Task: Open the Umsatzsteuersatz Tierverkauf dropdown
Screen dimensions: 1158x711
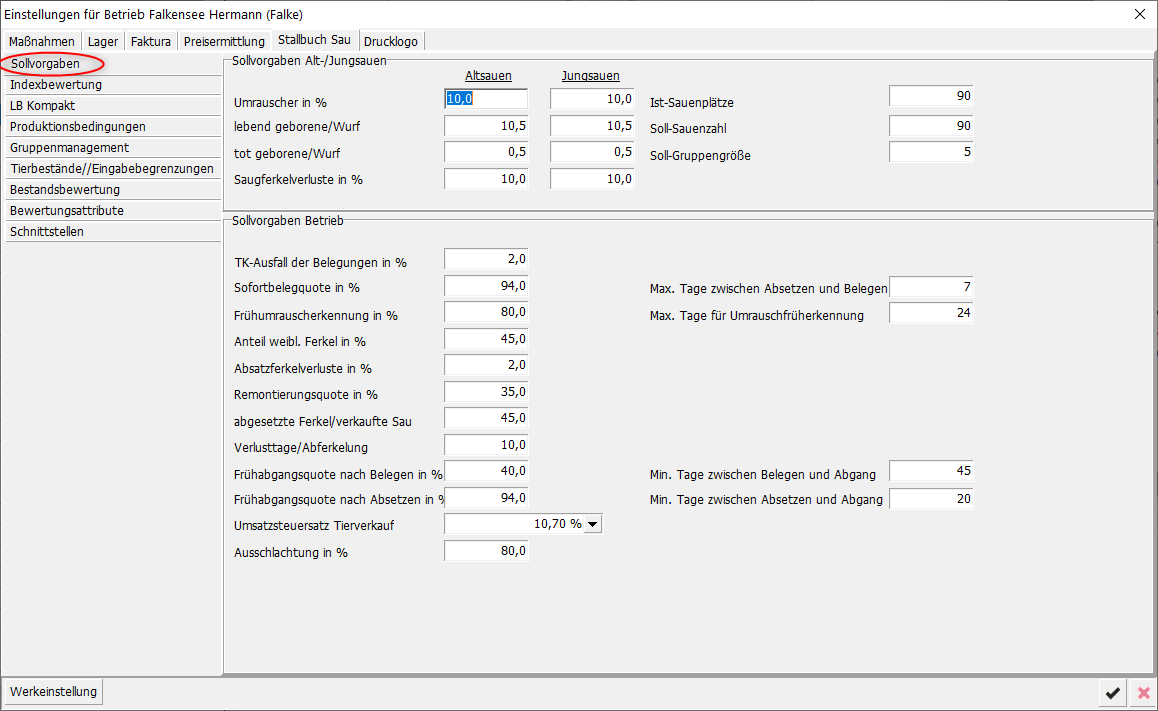Action: click(592, 524)
